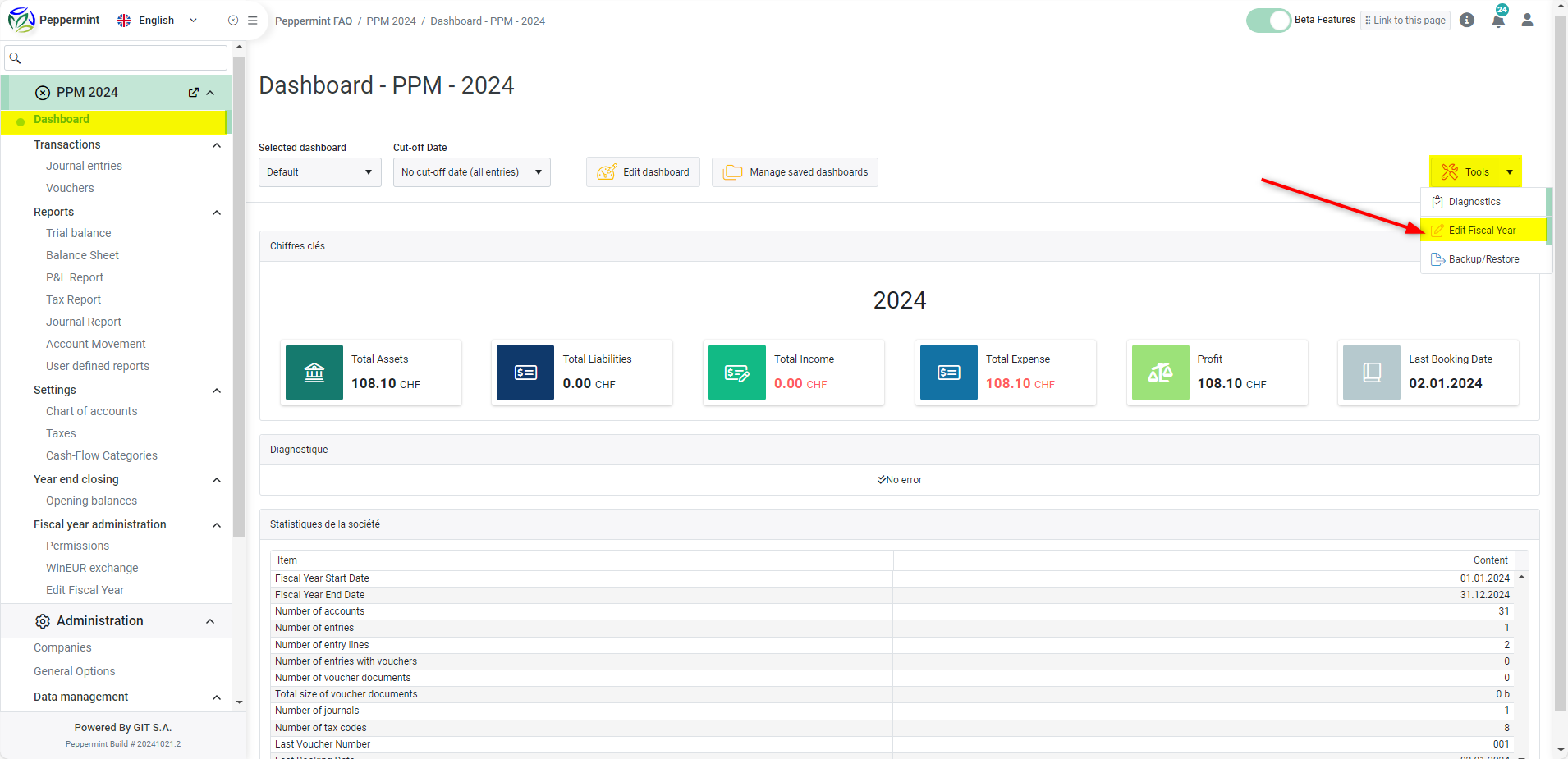
Task: Collapse the PPM 2024 section chevron
Action: (x=210, y=93)
